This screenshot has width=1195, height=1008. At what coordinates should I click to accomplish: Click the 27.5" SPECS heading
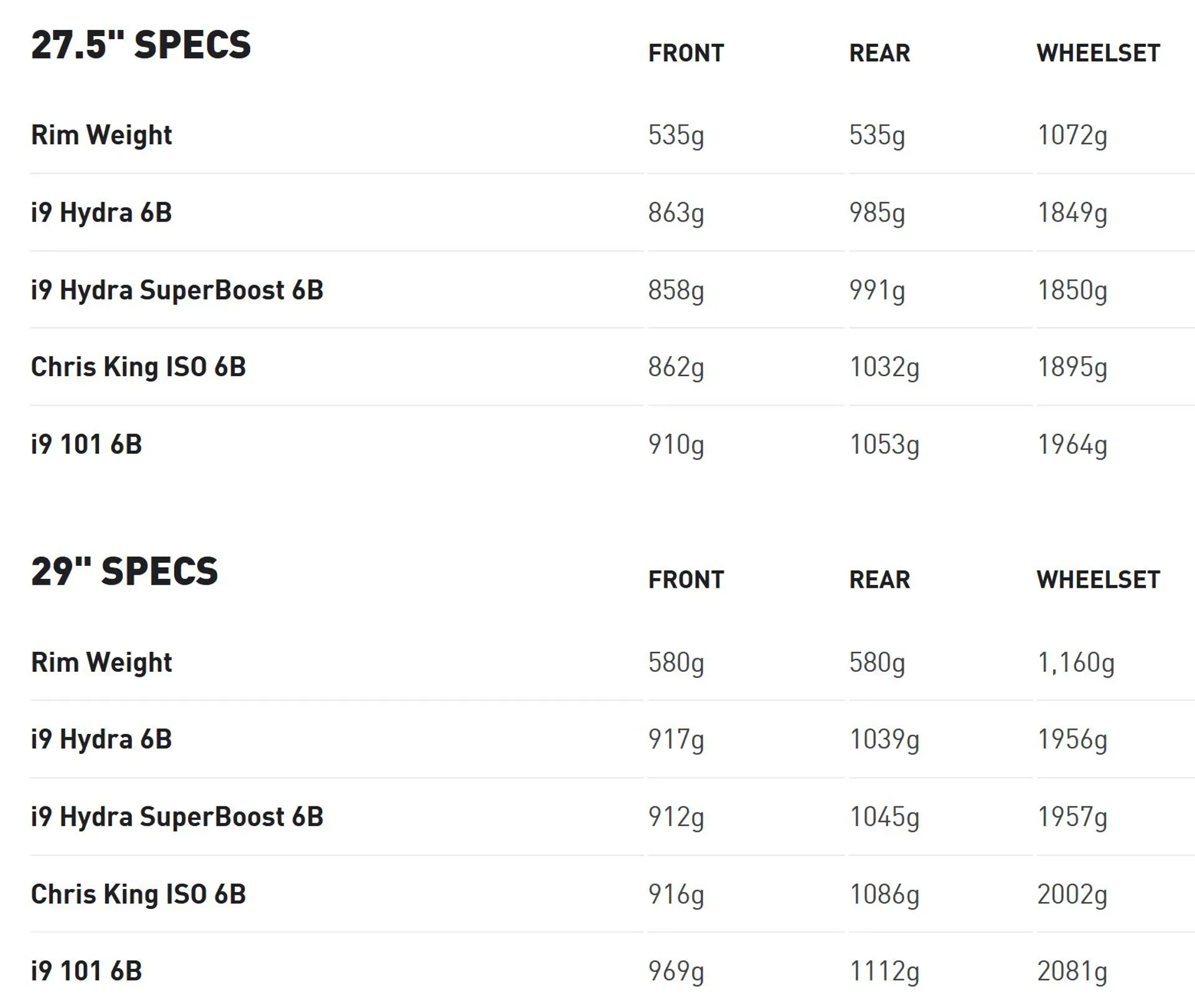coord(141,45)
